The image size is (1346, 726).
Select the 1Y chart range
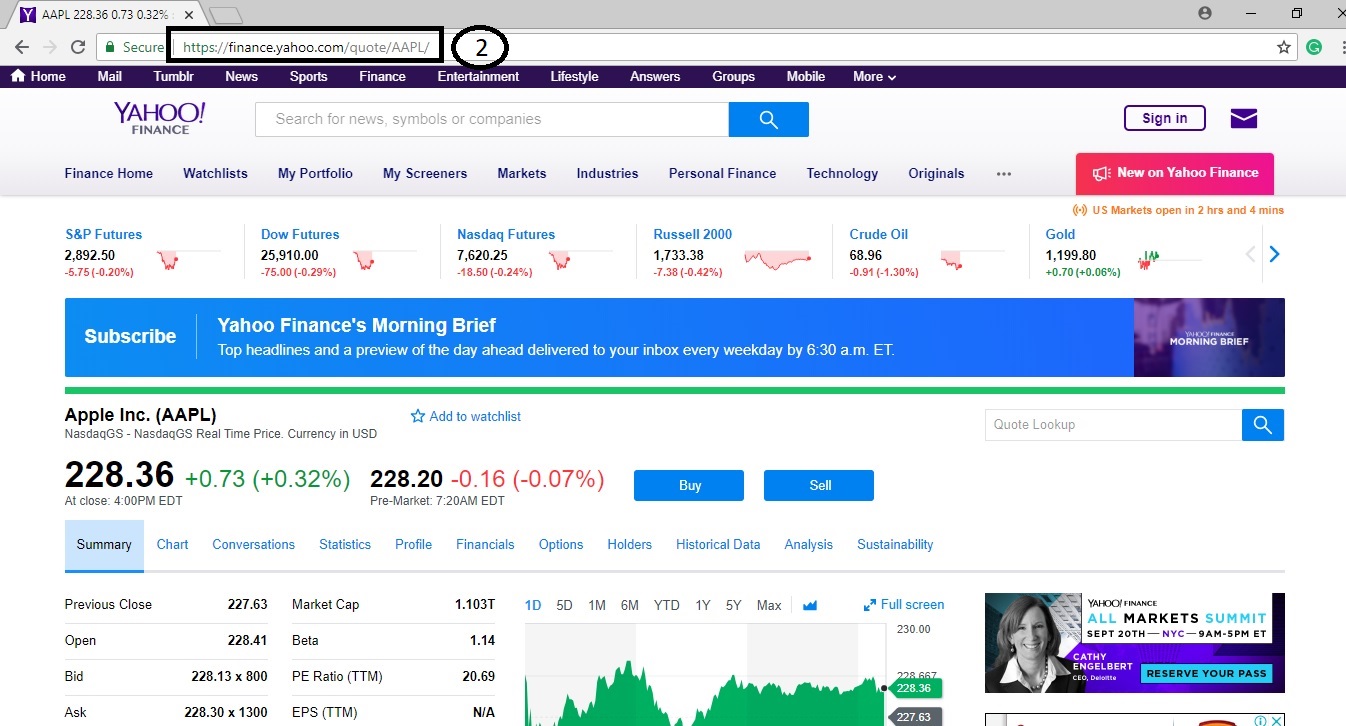click(x=703, y=605)
